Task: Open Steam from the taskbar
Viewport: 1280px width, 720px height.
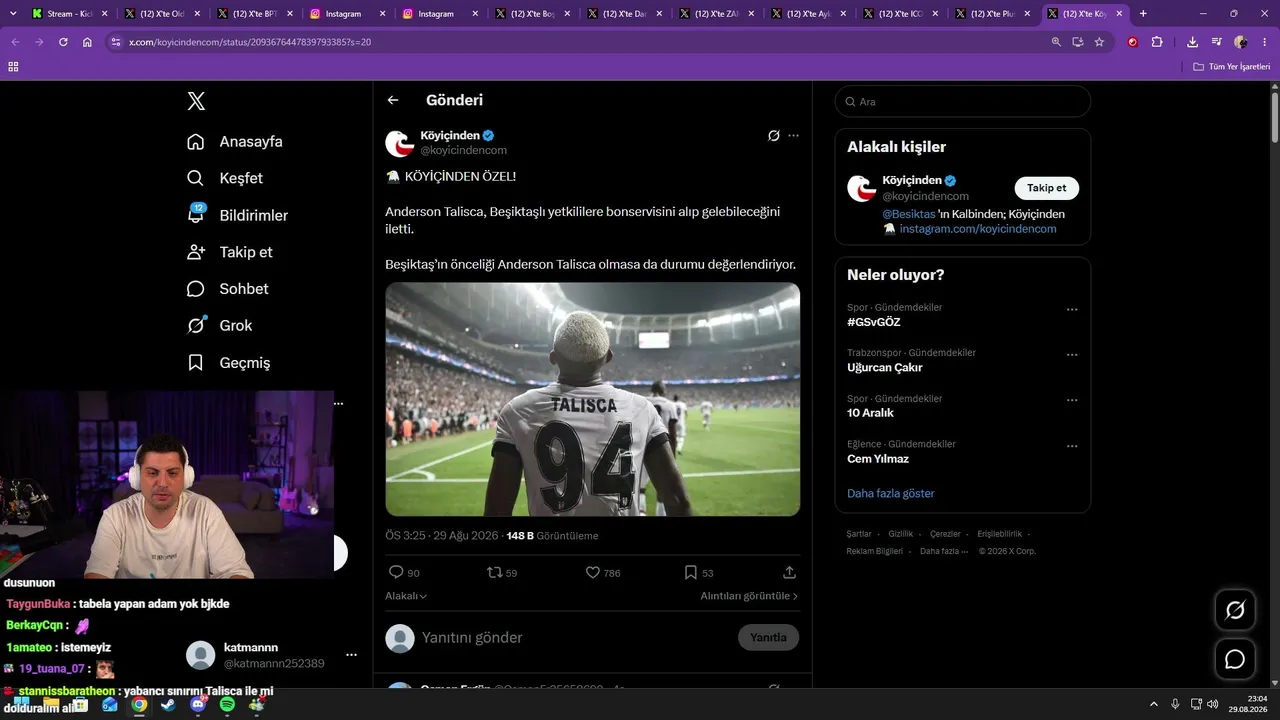Action: pos(168,705)
